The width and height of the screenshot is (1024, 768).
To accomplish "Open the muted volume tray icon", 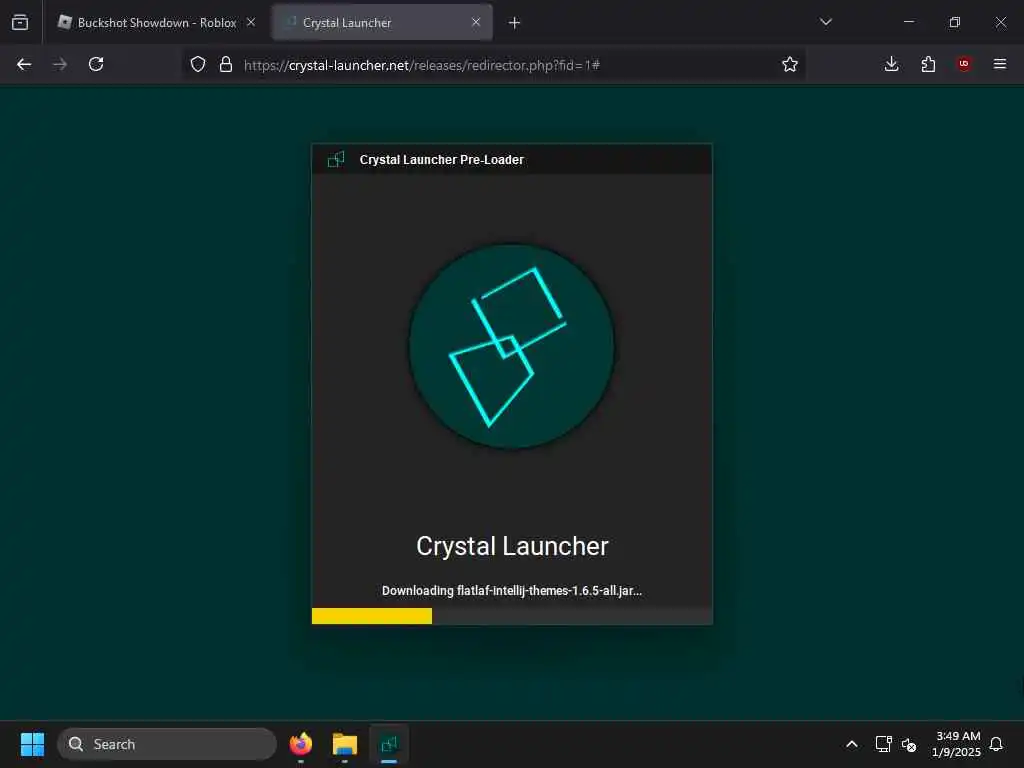I will pos(909,744).
